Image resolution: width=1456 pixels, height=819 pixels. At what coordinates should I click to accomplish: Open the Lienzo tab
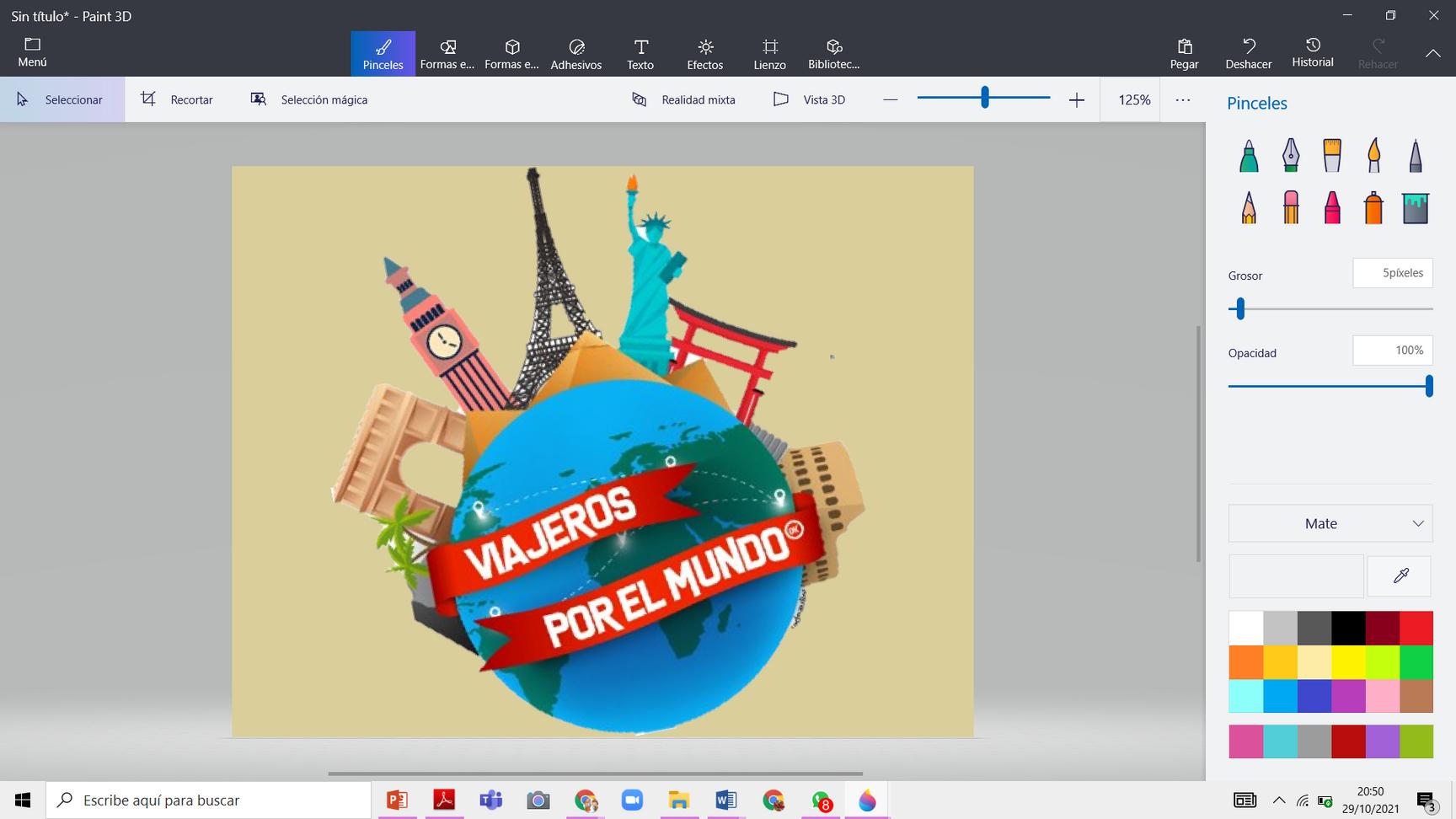point(769,53)
